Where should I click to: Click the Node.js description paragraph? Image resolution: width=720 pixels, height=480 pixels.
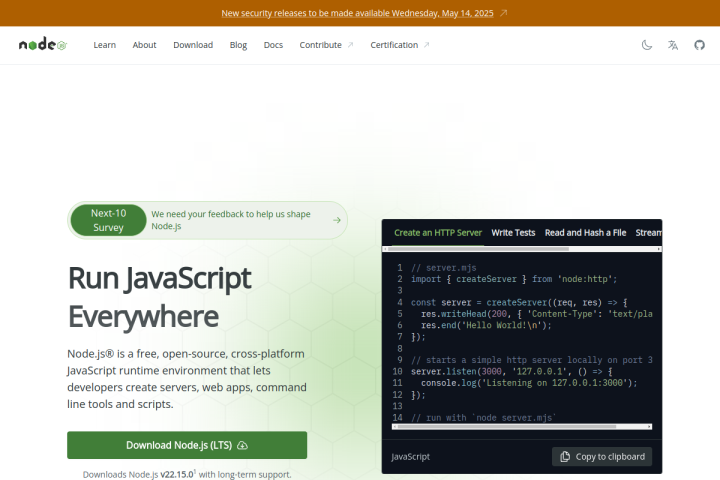187,379
